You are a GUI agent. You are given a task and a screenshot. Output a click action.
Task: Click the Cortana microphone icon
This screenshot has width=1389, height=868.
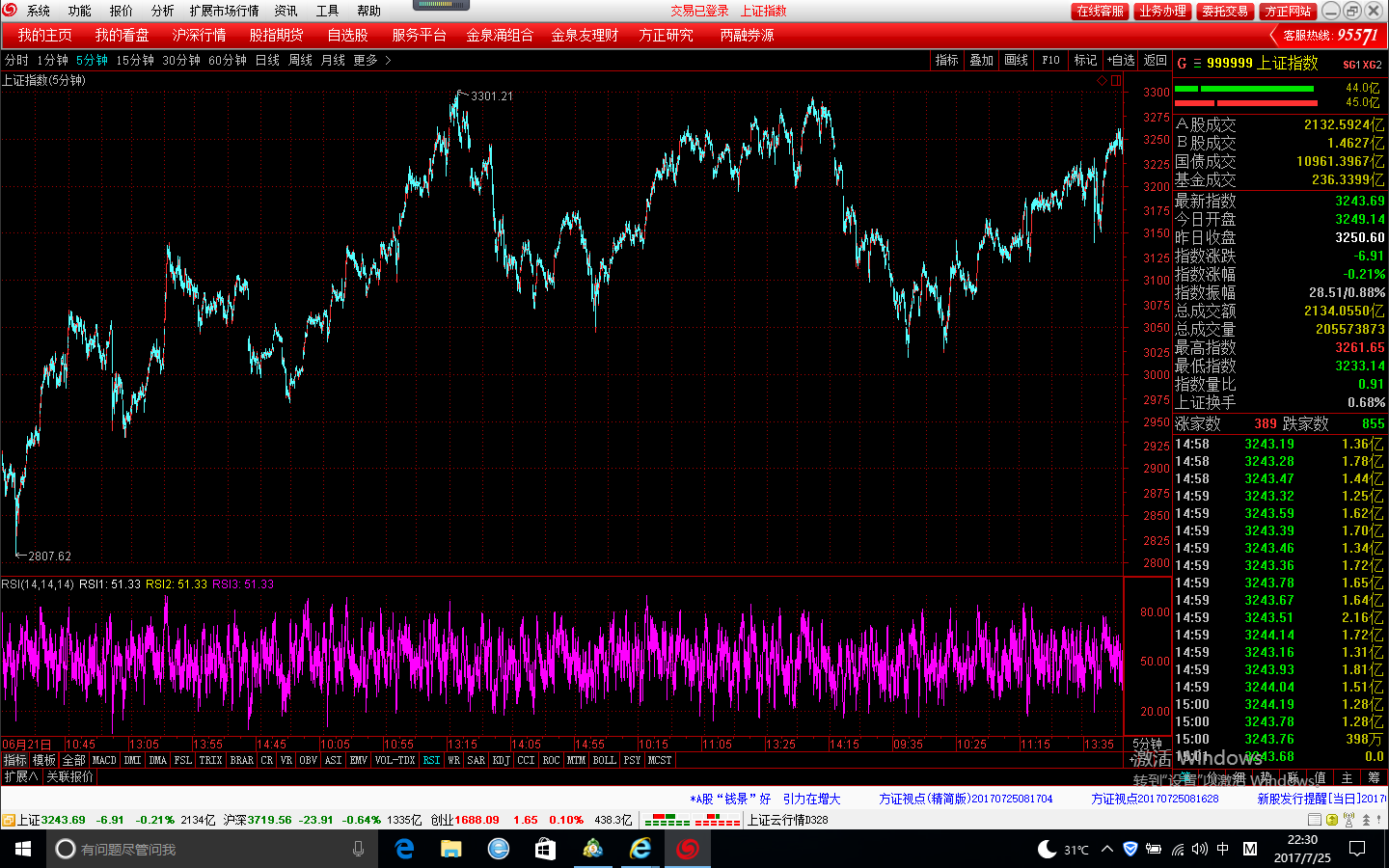pos(358,849)
